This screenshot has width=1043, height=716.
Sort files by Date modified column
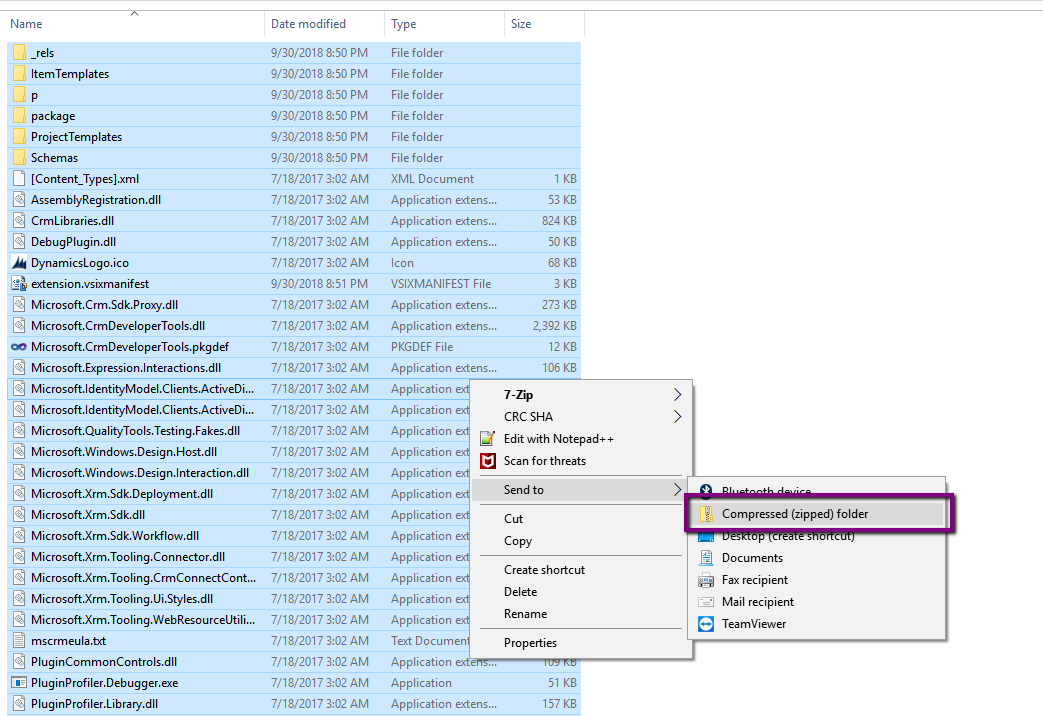tap(308, 24)
